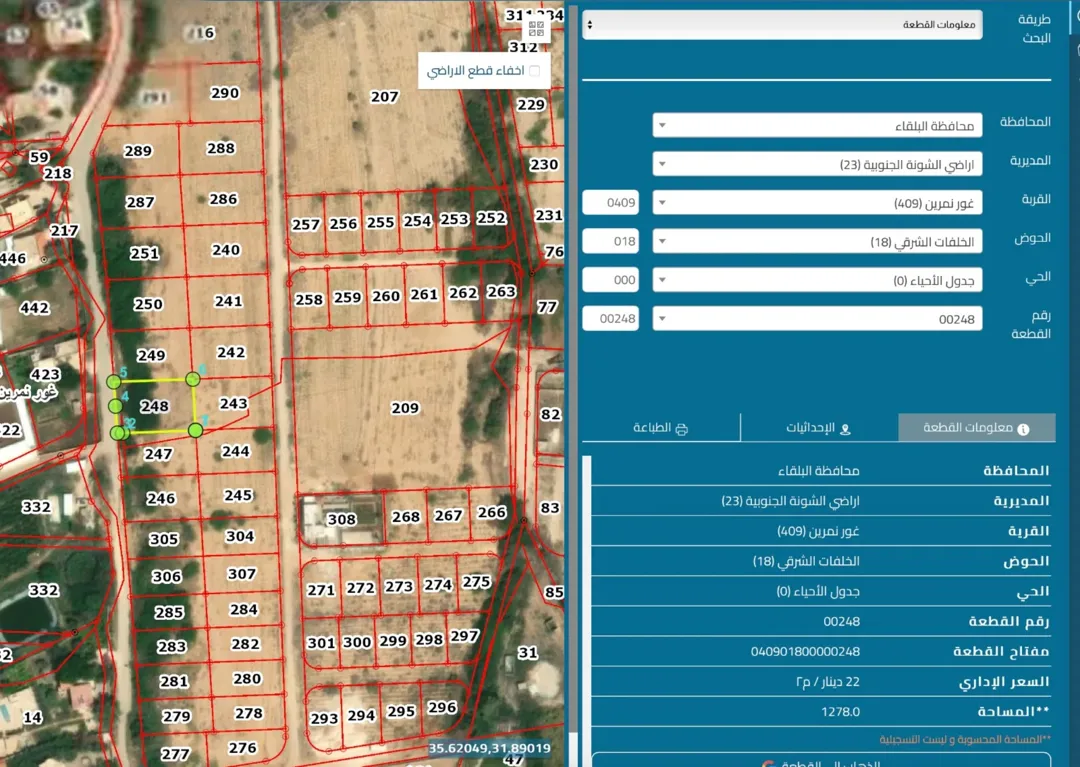
Task: Click the info panel vertical scrollbar
Action: point(587,609)
